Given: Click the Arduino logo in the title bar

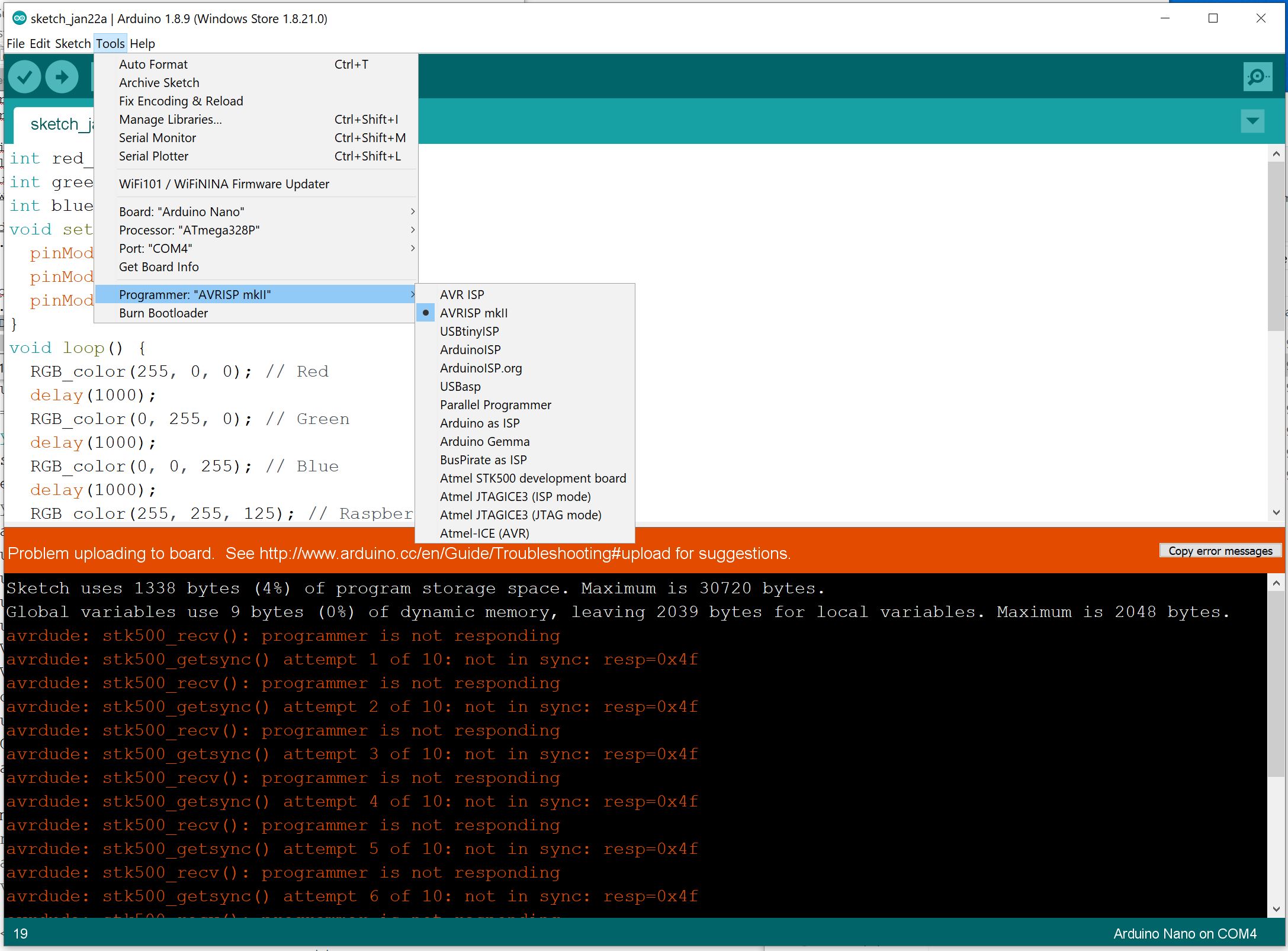Looking at the screenshot, I should (20, 18).
